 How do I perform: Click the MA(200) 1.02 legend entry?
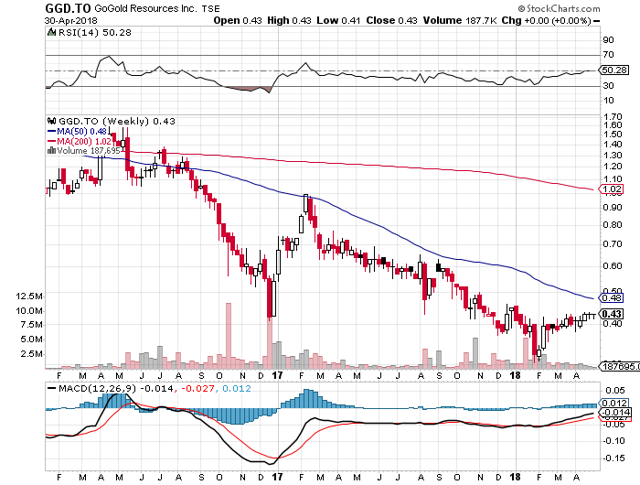[84, 141]
